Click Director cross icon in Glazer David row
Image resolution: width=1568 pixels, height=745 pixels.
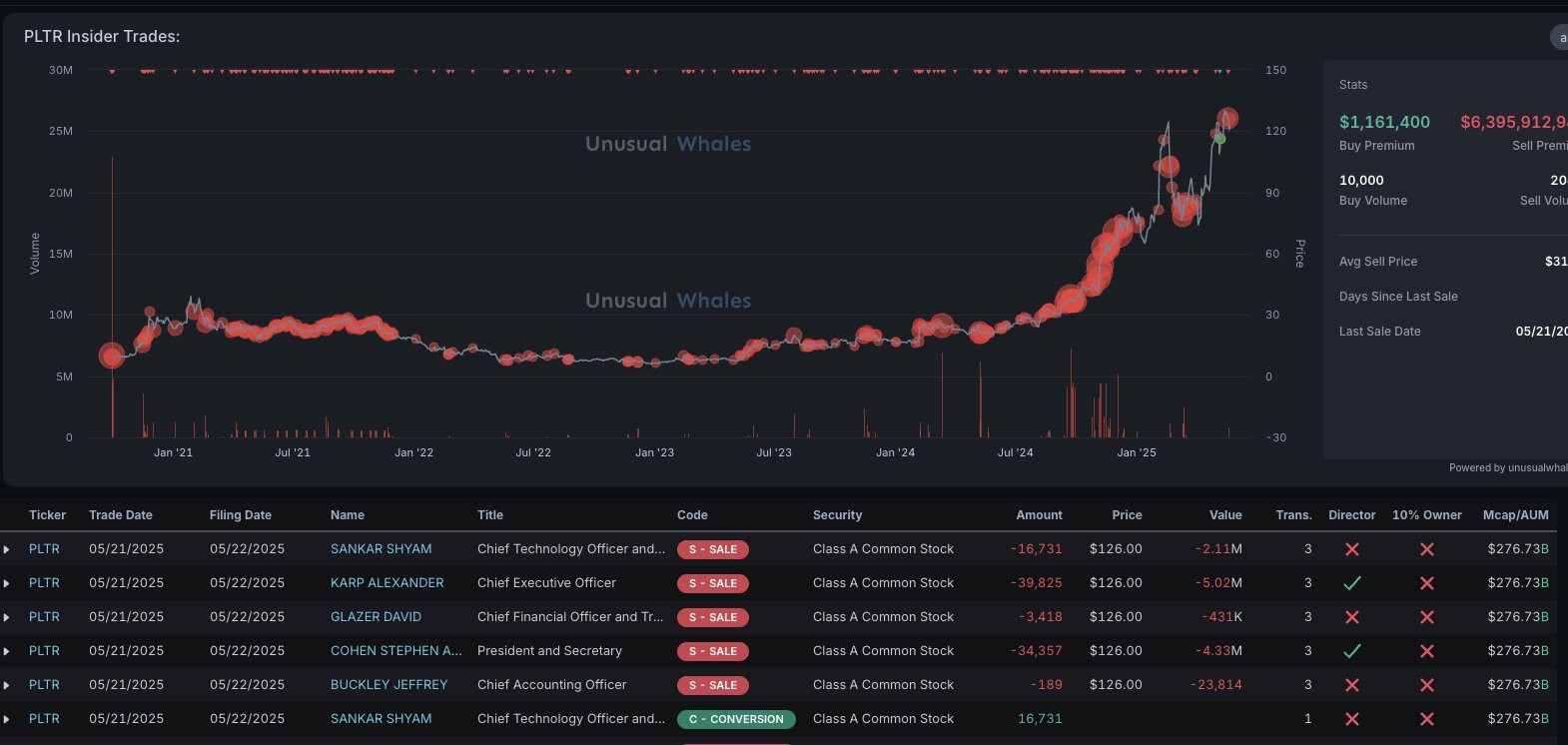[1352, 617]
